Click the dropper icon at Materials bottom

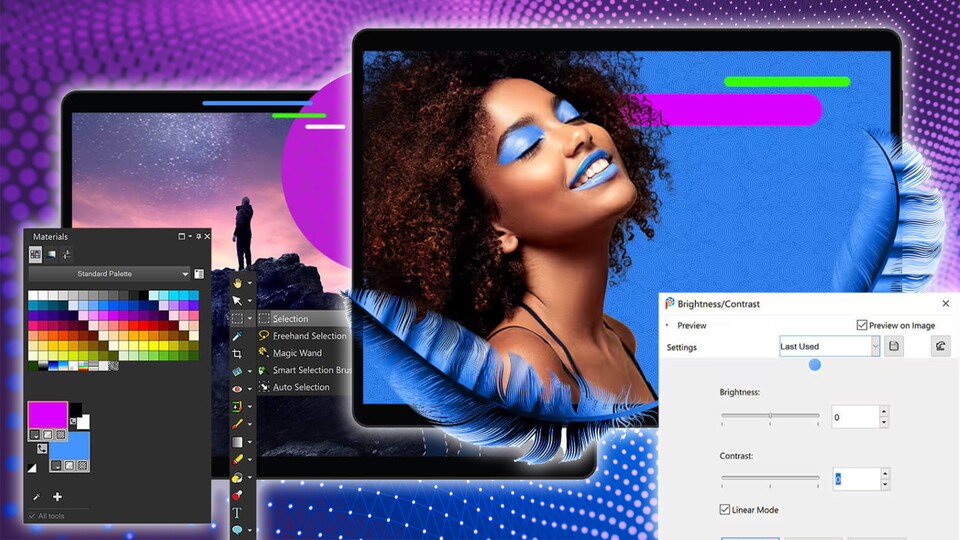pyautogui.click(x=36, y=497)
